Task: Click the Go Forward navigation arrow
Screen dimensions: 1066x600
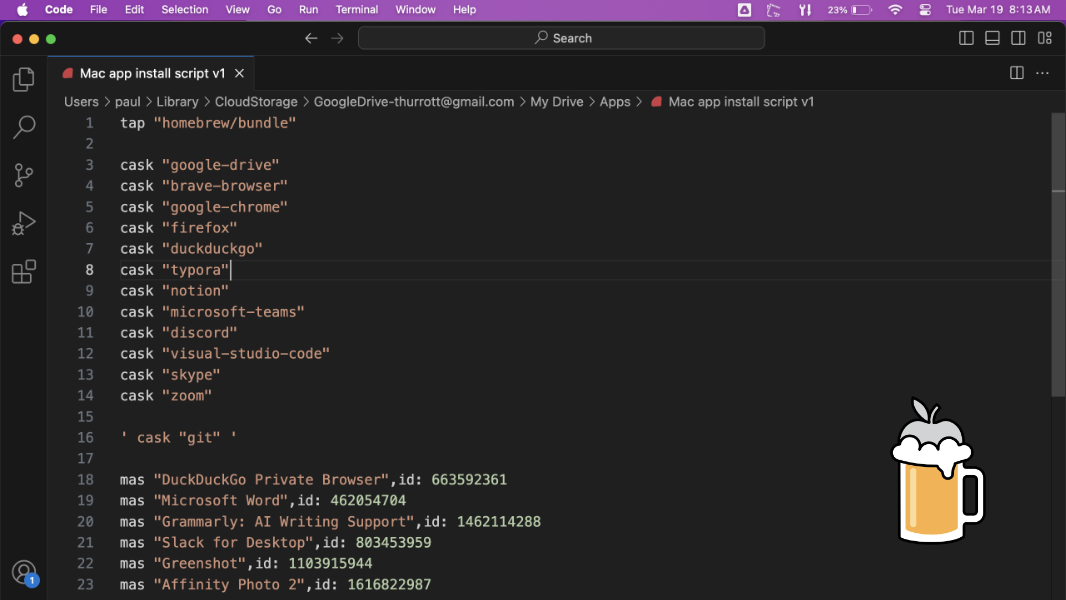Action: click(x=337, y=37)
